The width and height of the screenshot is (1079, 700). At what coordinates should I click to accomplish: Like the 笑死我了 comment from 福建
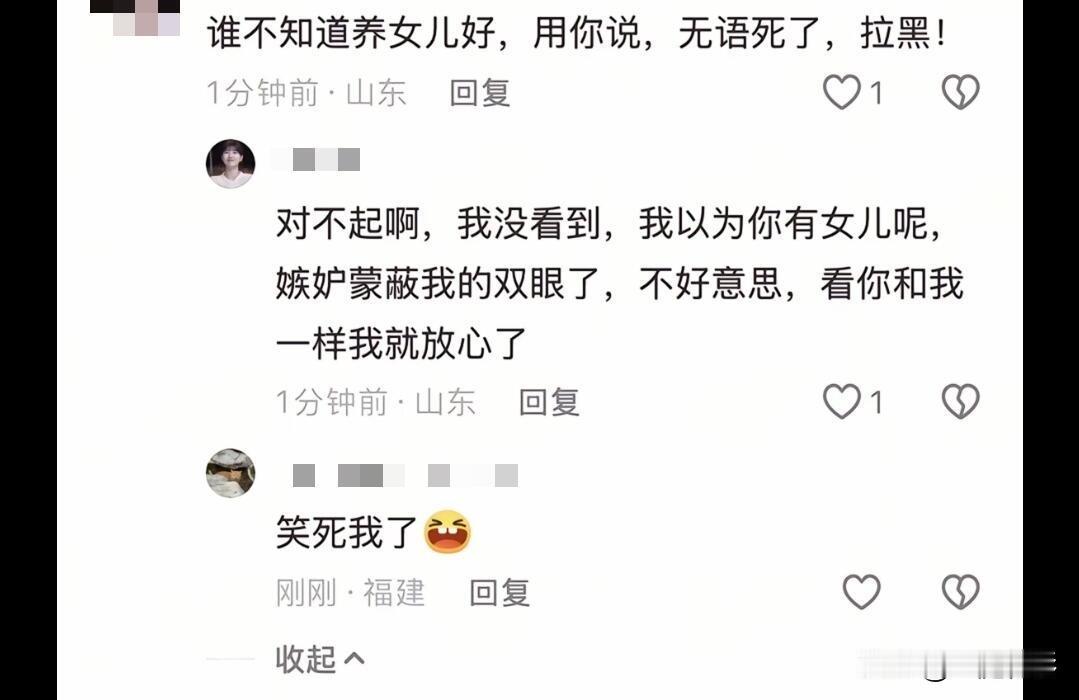pos(862,592)
